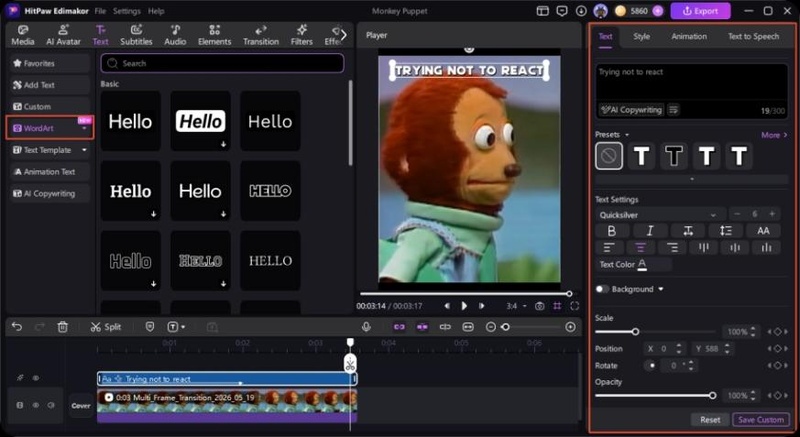Open the line spacing option
Viewport: 800px width, 437px height.
coord(725,231)
